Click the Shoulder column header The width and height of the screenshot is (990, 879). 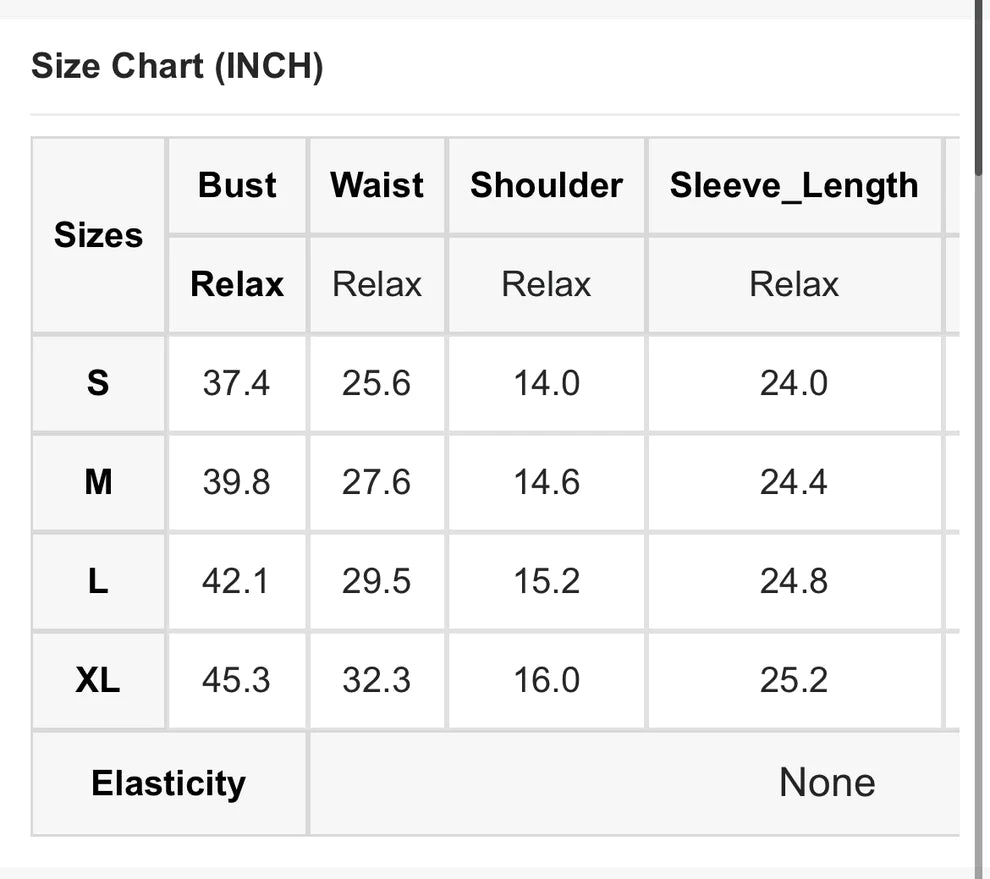pos(546,185)
